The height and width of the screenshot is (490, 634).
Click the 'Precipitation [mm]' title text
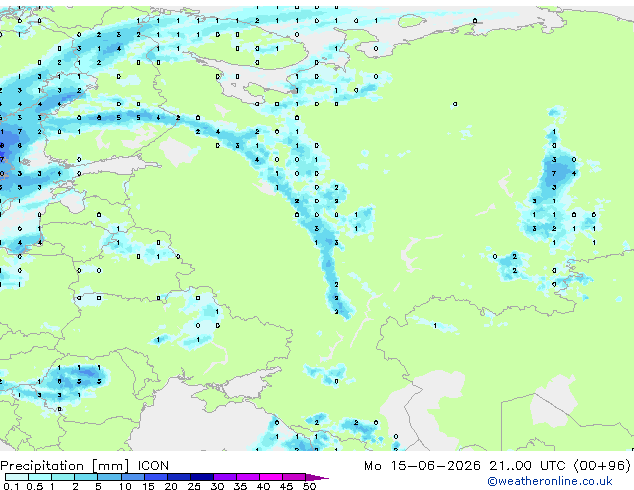pyautogui.click(x=65, y=466)
